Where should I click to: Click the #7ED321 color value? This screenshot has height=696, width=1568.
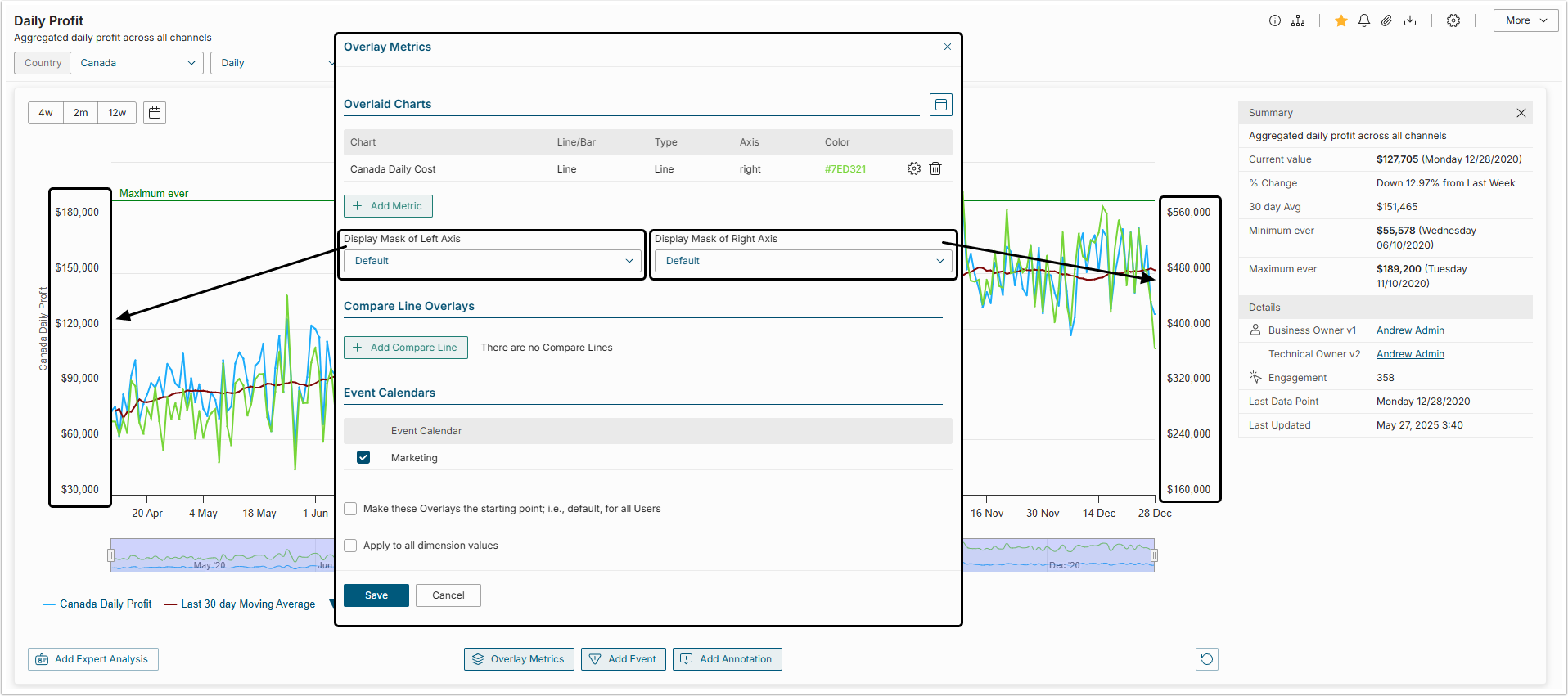[x=845, y=169]
